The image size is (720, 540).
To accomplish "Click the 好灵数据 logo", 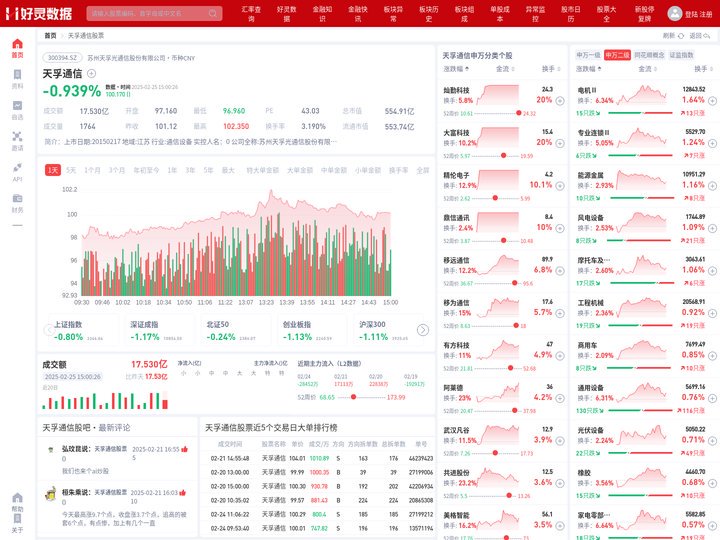I will tap(39, 13).
